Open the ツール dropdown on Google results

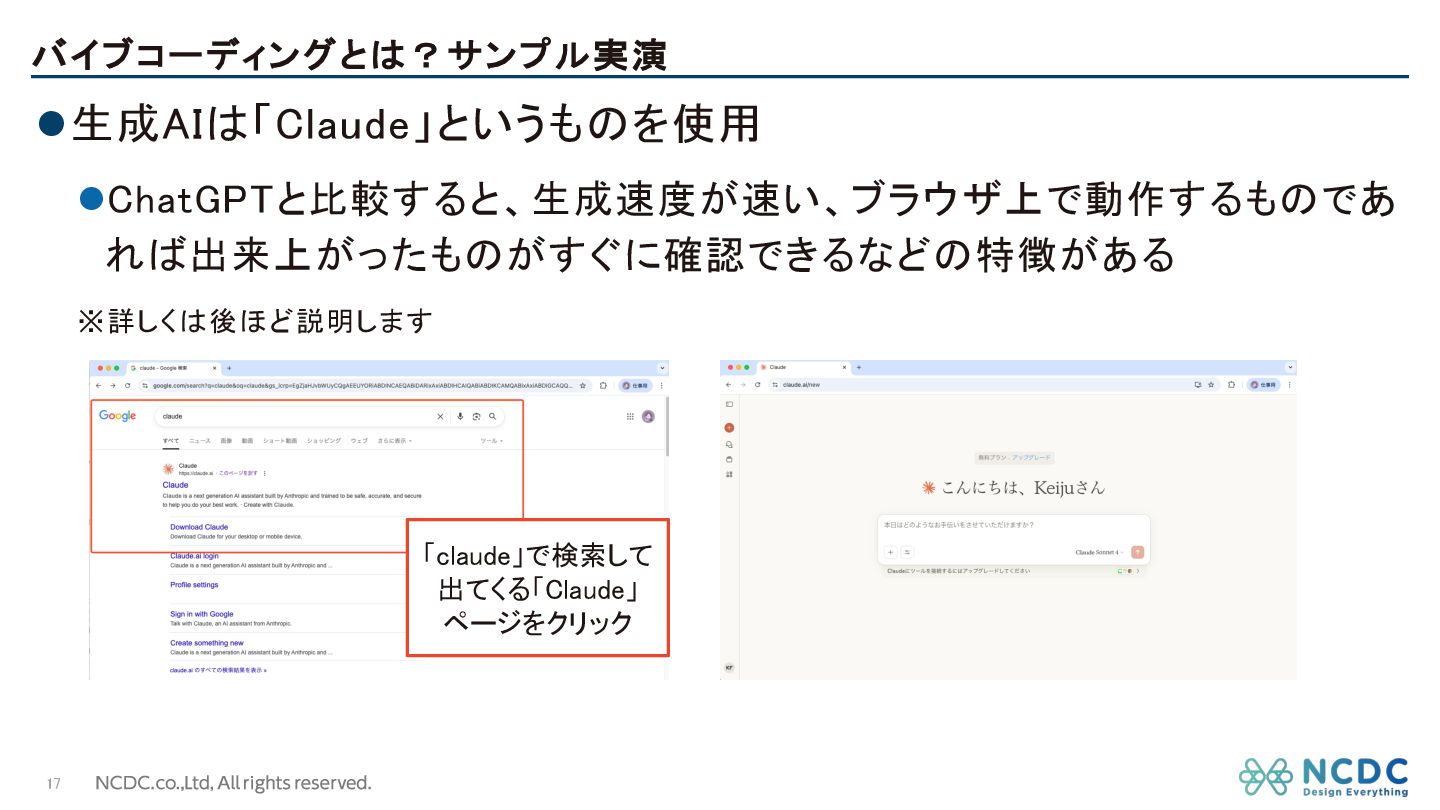[492, 441]
